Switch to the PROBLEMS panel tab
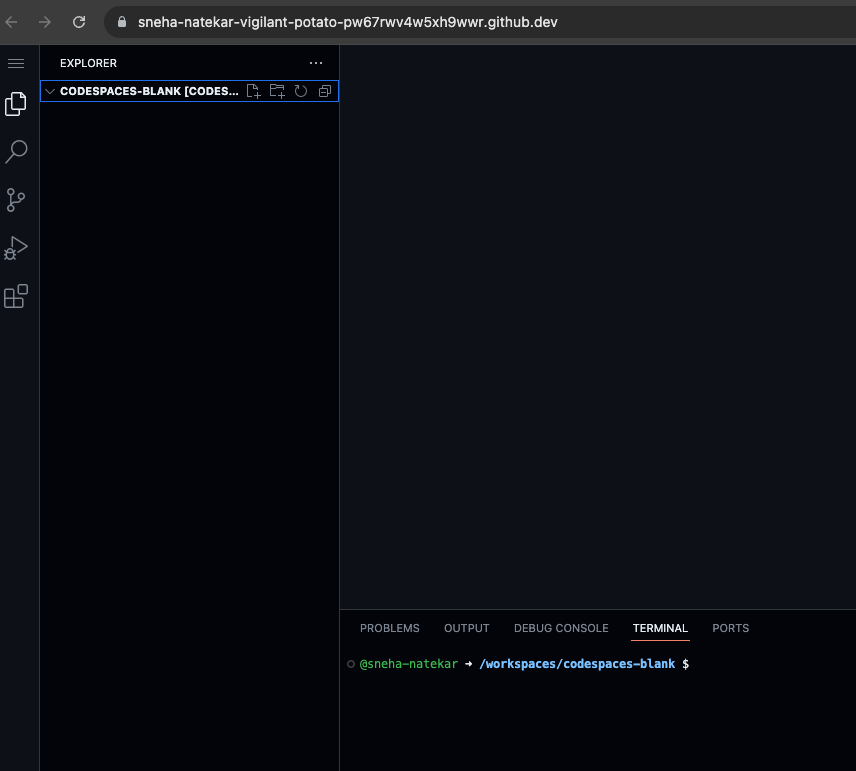856x771 pixels. [x=390, y=628]
